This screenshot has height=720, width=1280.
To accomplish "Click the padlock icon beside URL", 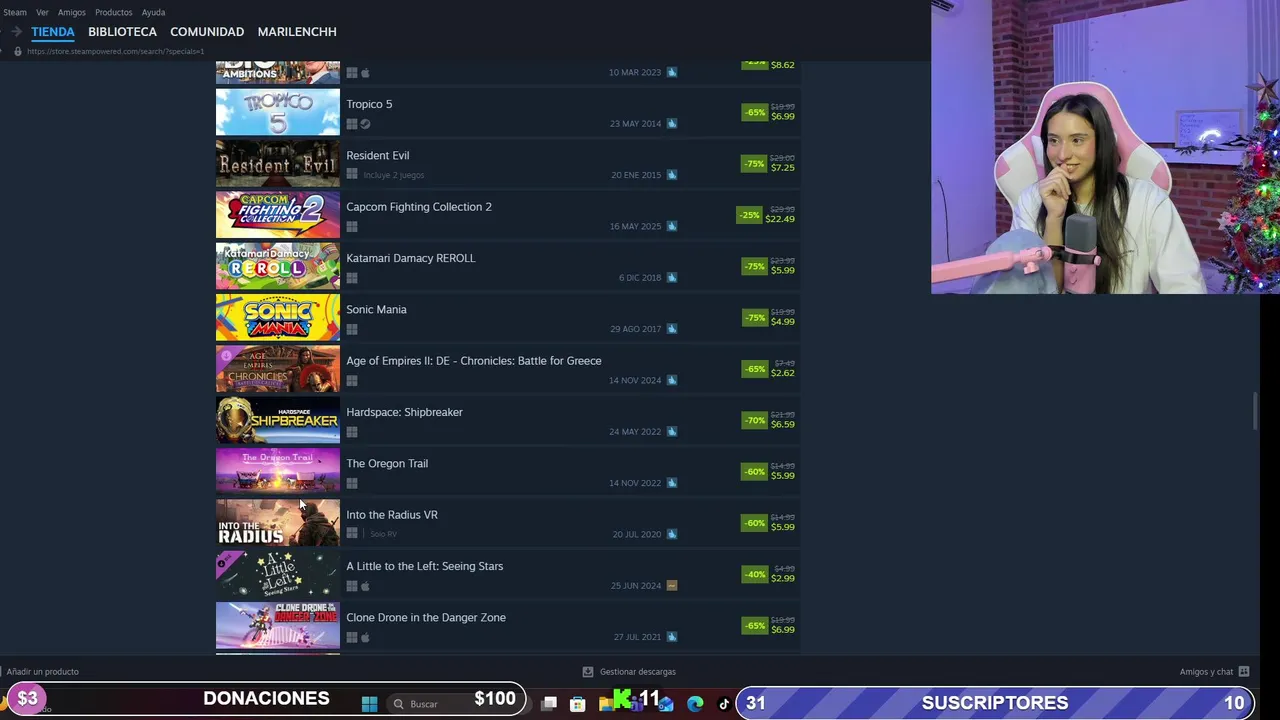I will pyautogui.click(x=17, y=51).
